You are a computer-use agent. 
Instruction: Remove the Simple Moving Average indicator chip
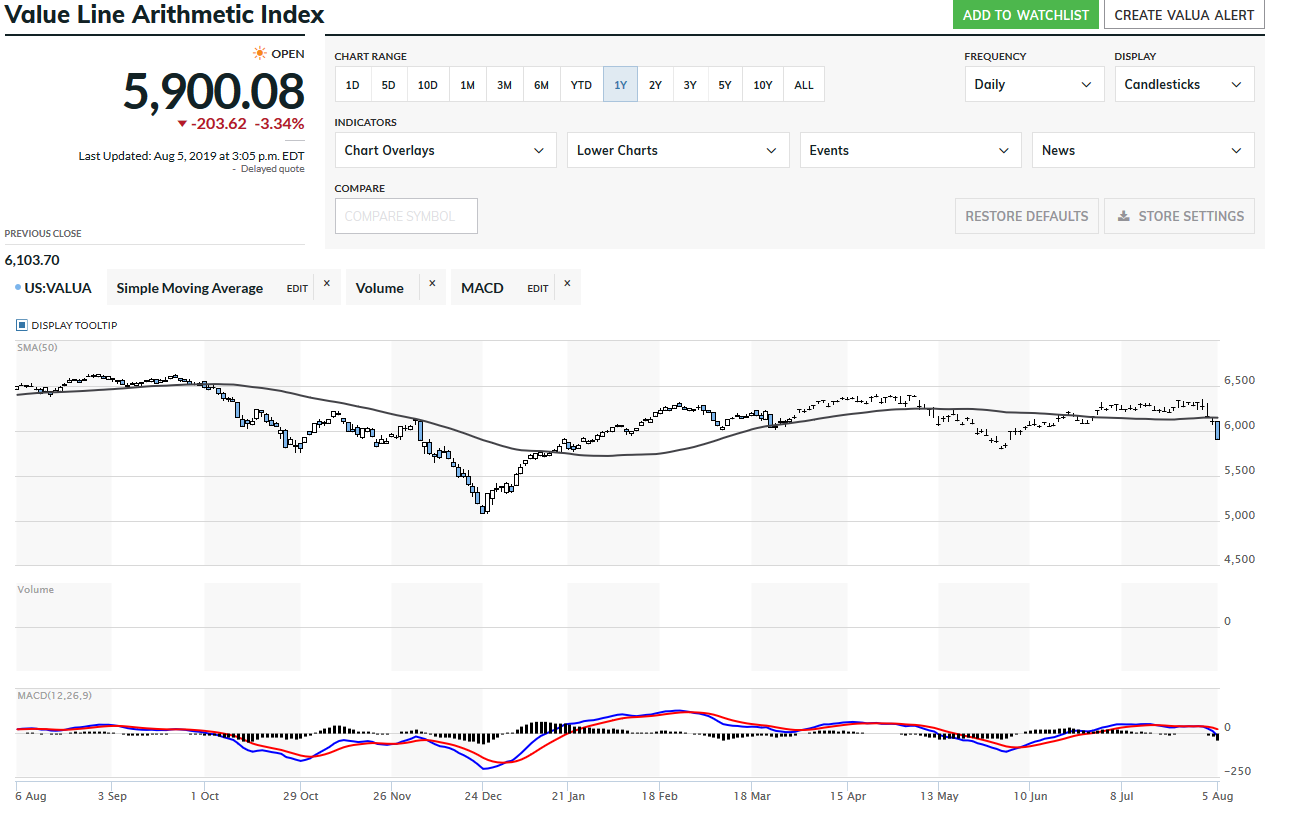point(326,284)
